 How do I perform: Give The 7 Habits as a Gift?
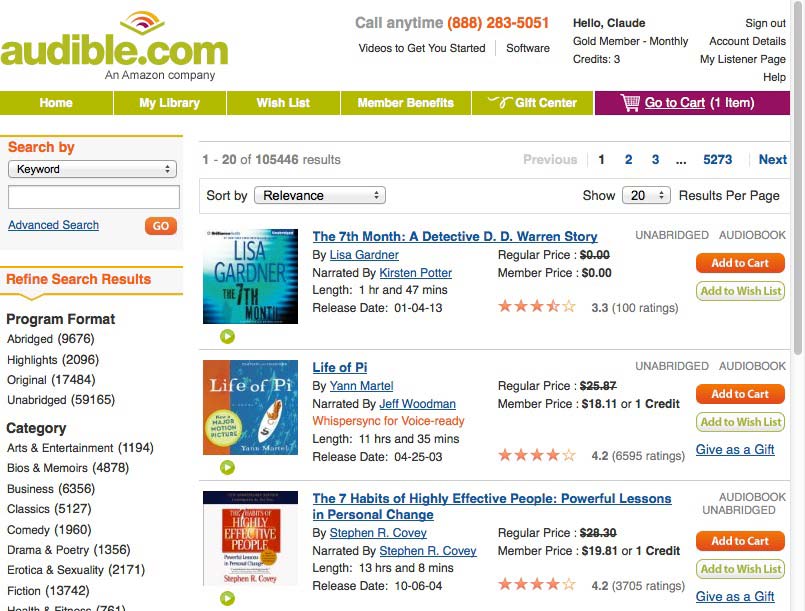pyautogui.click(x=735, y=596)
